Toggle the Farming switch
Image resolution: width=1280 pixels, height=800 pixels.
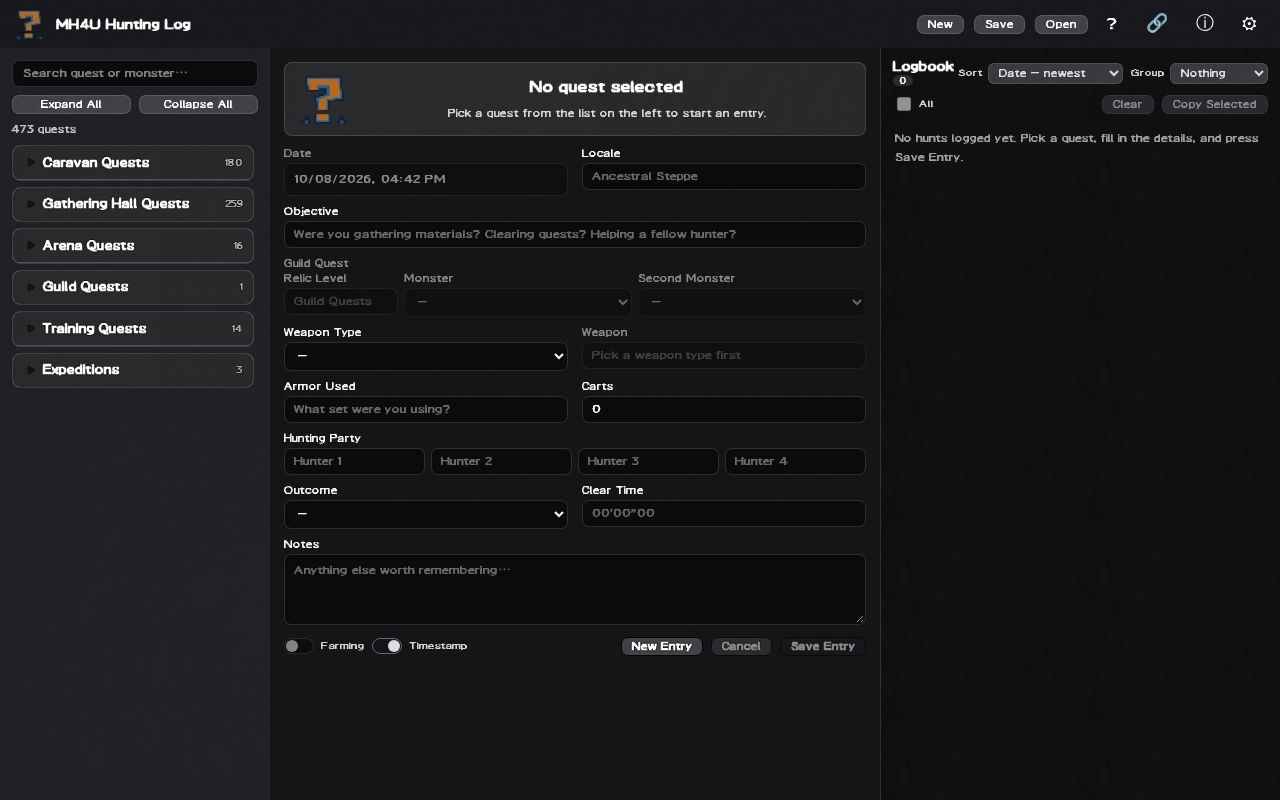coord(298,646)
